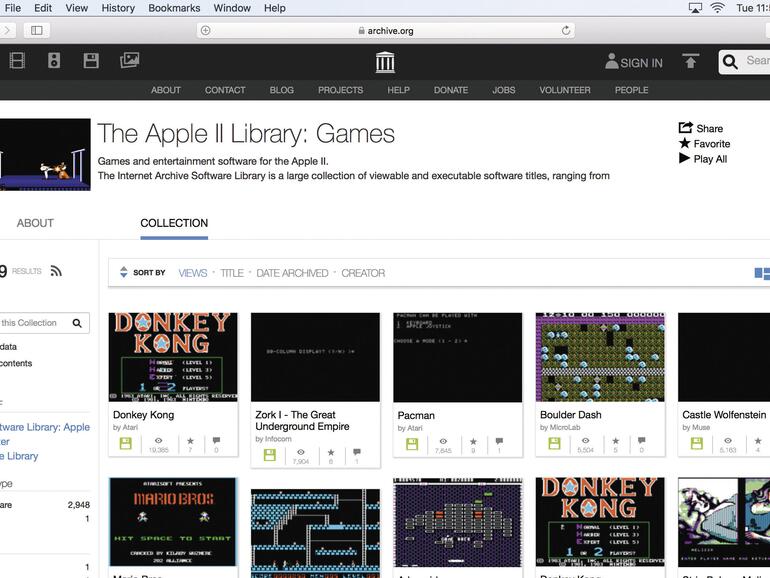Click Pacman card favorites star icon
Image resolution: width=770 pixels, height=578 pixels.
point(473,442)
